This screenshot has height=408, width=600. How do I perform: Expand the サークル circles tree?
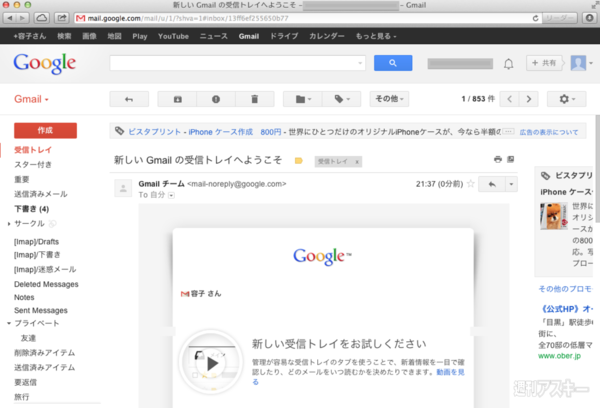9,224
